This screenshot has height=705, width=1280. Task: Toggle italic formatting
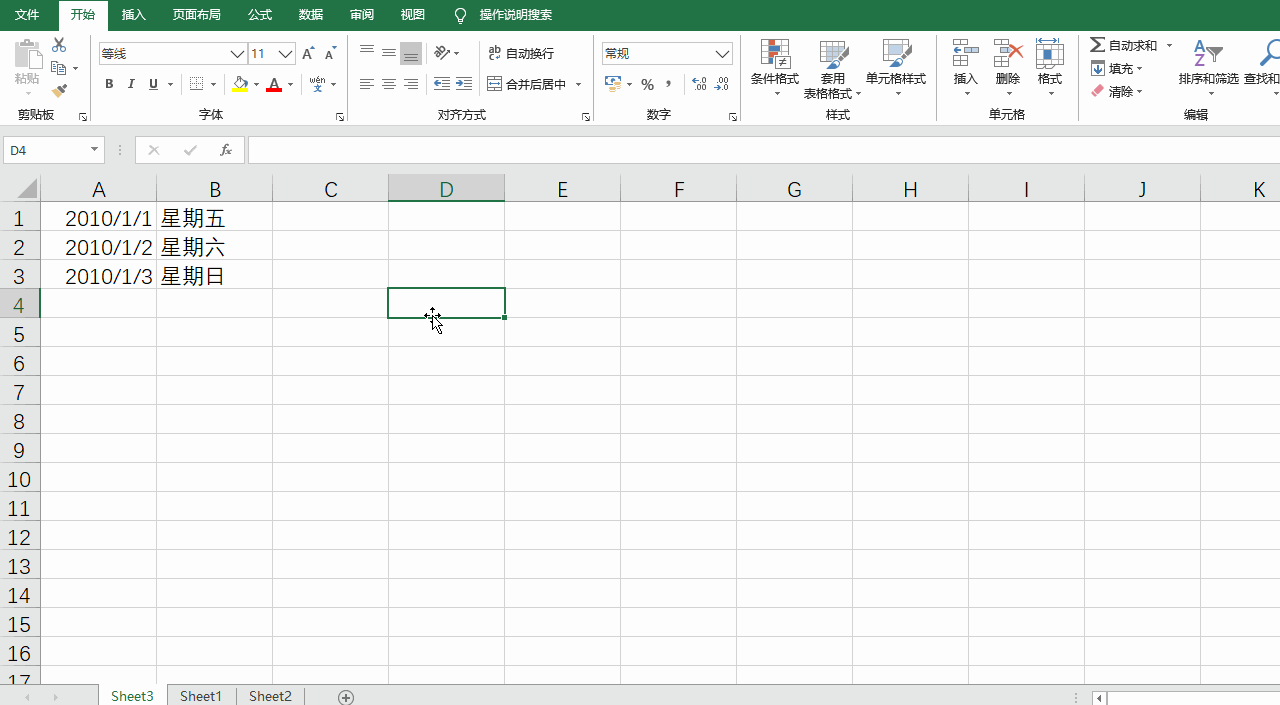(x=130, y=84)
